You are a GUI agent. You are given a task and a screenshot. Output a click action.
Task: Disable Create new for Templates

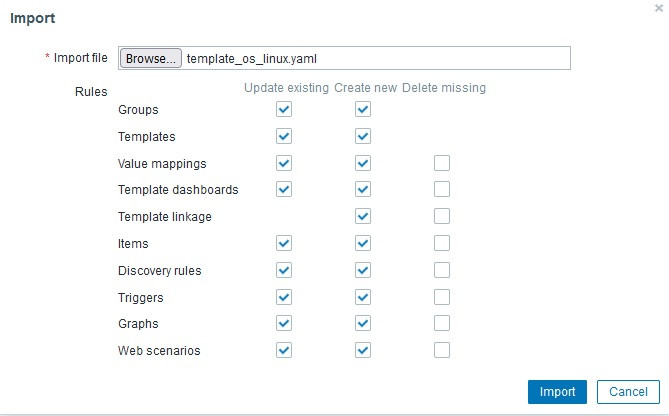point(363,136)
